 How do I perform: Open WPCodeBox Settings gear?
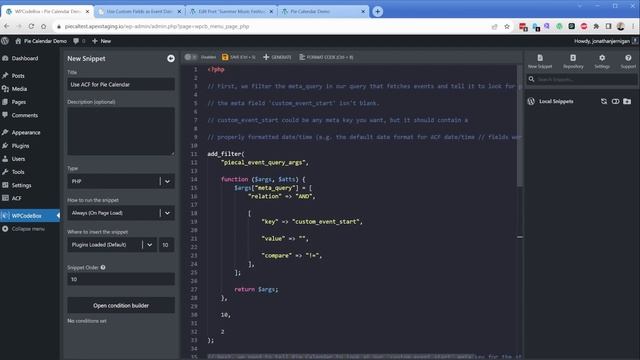[602, 61]
